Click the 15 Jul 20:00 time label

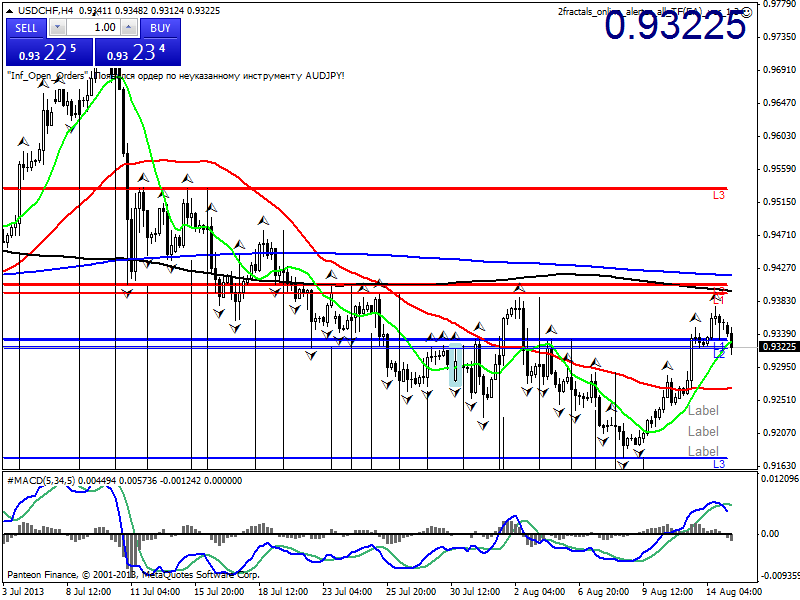tap(219, 592)
